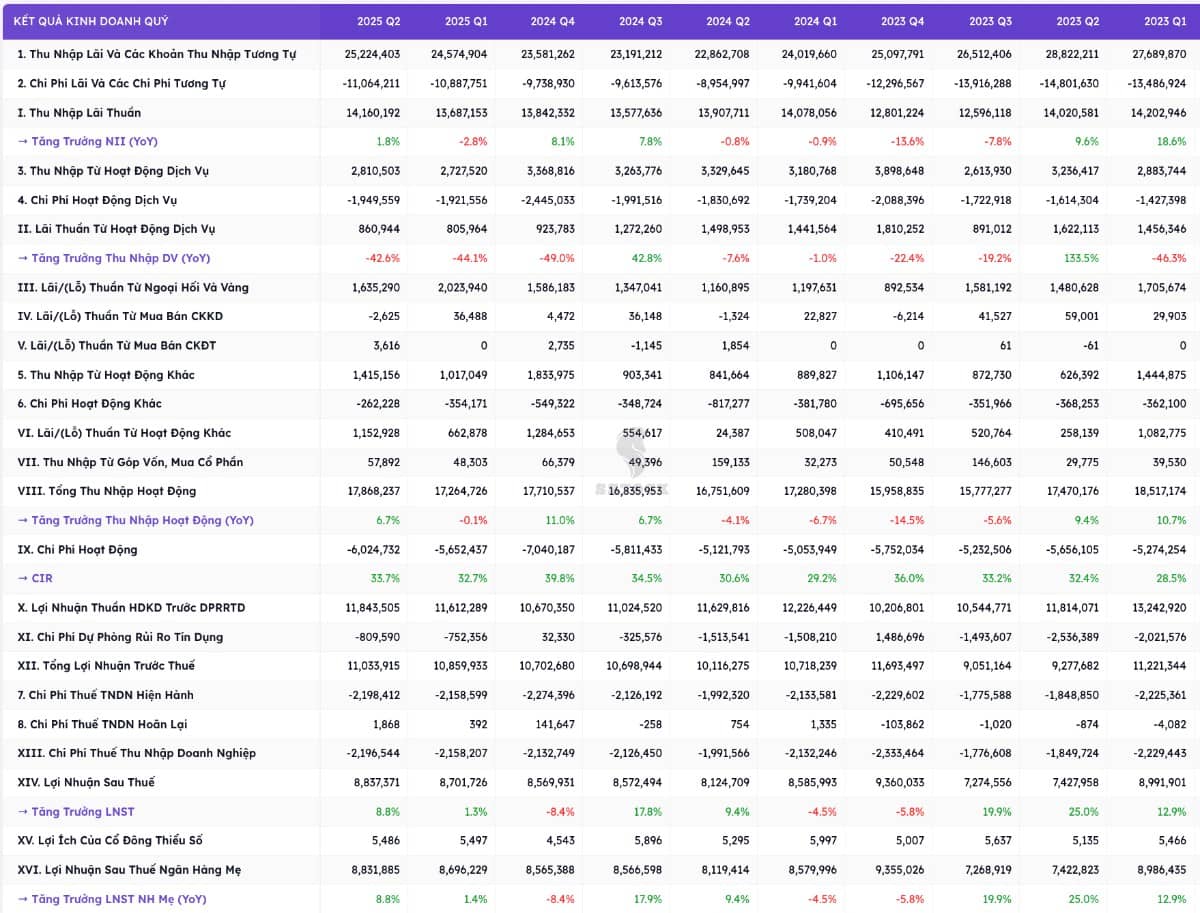The image size is (1200, 913).
Task: Click XI. Chi Phí Dự Phòng Rủi Ro Tín Dụng
Action: 120,637
